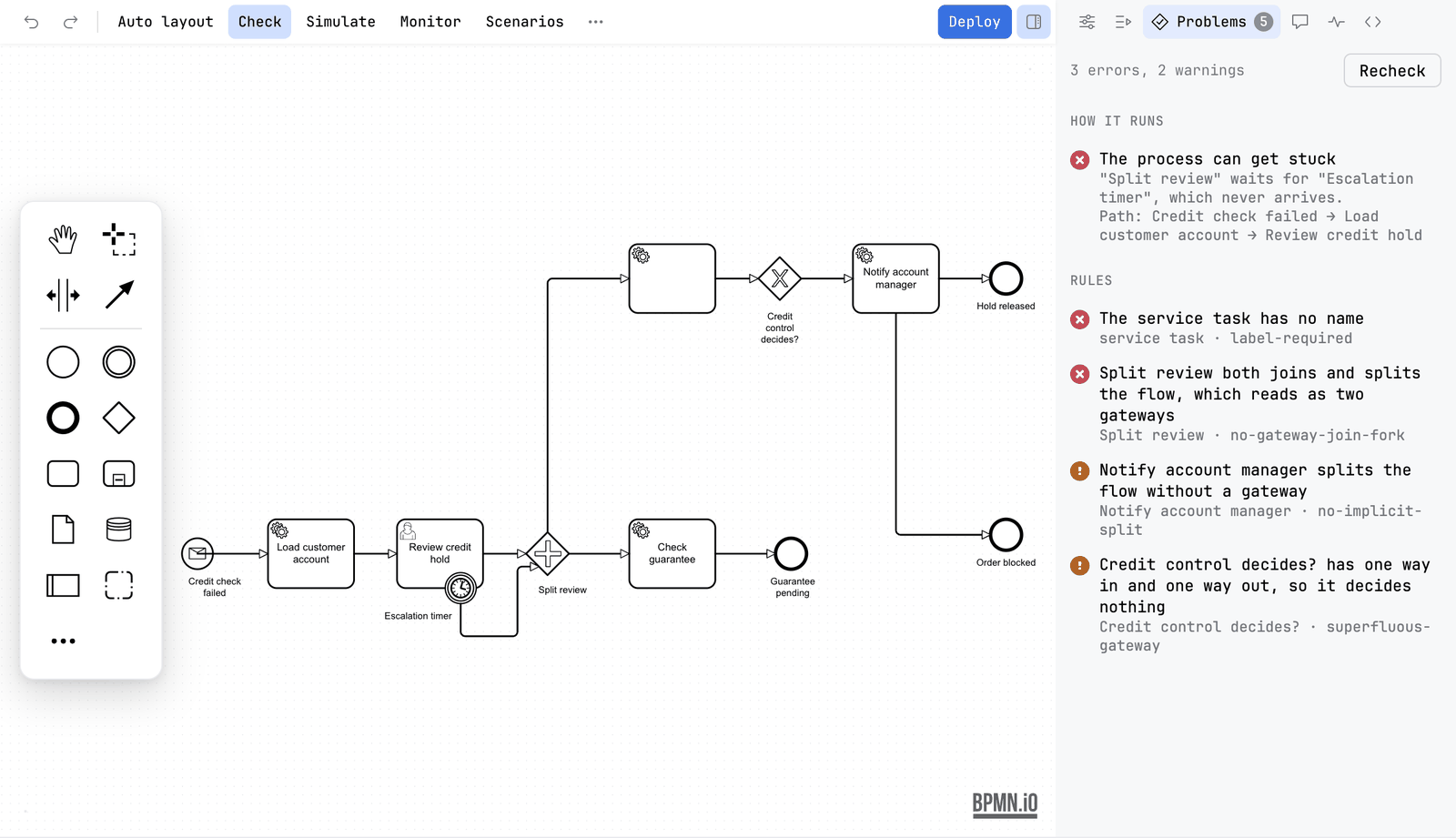
Task: Open the toolbar overflow ellipsis menu
Action: [595, 22]
